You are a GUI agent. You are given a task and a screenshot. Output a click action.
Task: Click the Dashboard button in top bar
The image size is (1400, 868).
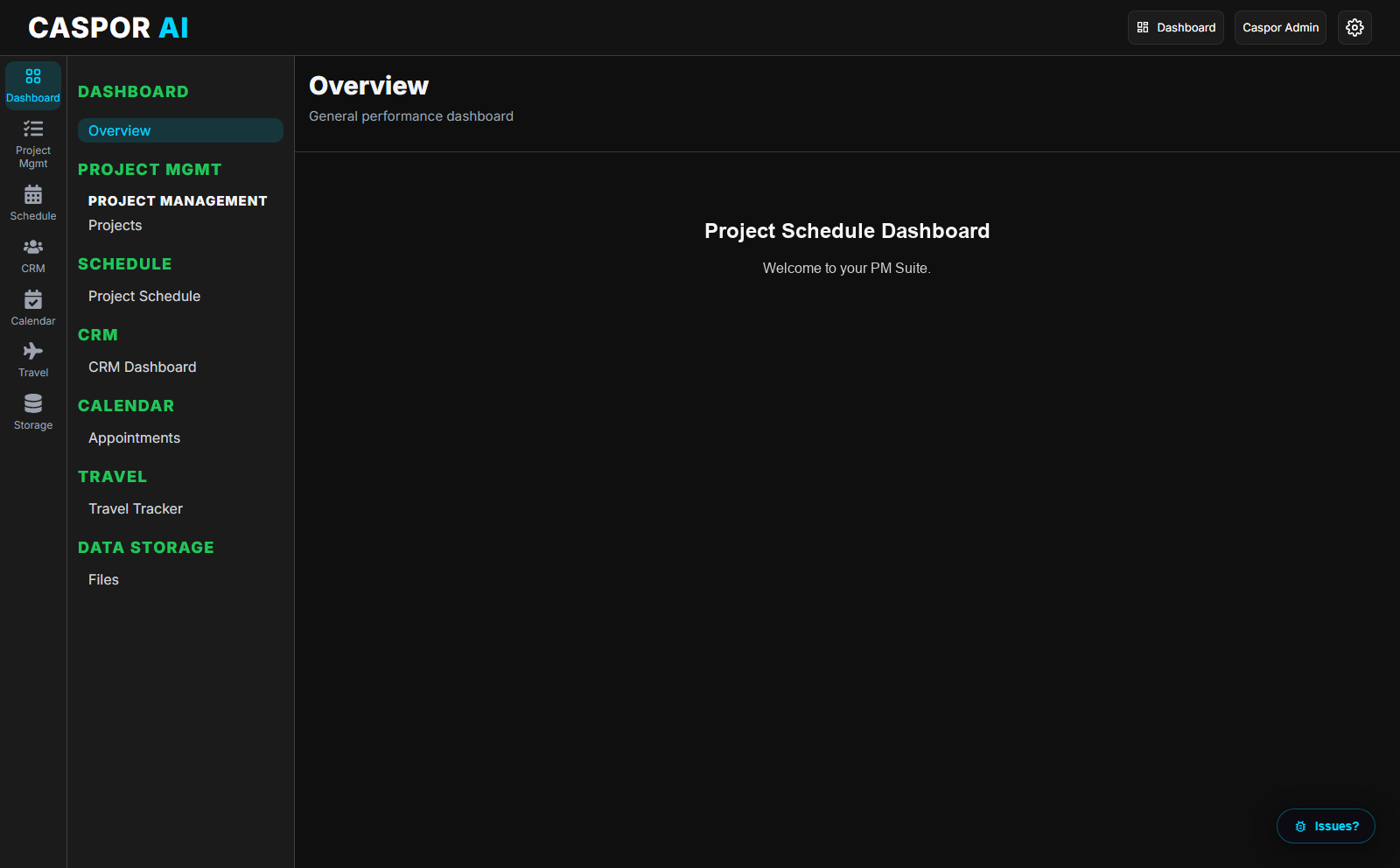(x=1176, y=27)
